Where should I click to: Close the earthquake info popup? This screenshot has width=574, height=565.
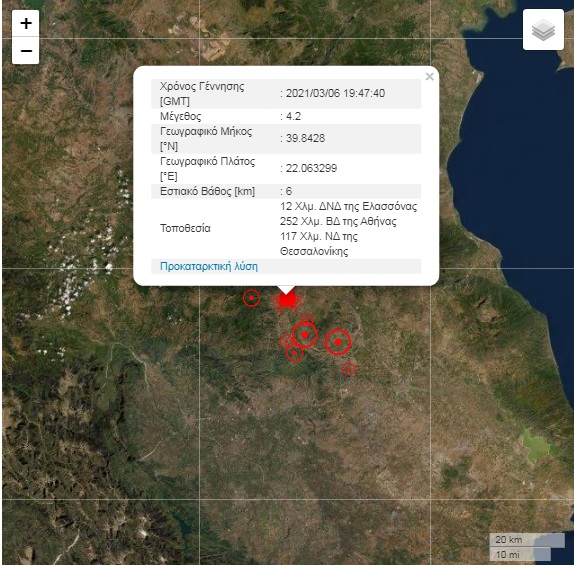point(429,77)
